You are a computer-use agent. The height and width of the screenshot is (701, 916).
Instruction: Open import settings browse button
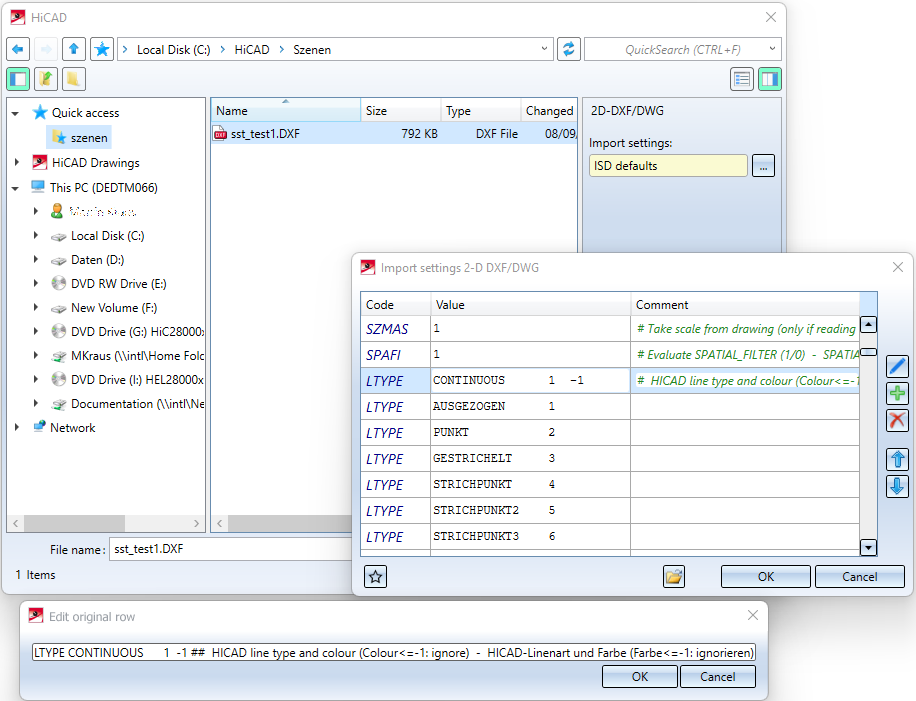764,166
